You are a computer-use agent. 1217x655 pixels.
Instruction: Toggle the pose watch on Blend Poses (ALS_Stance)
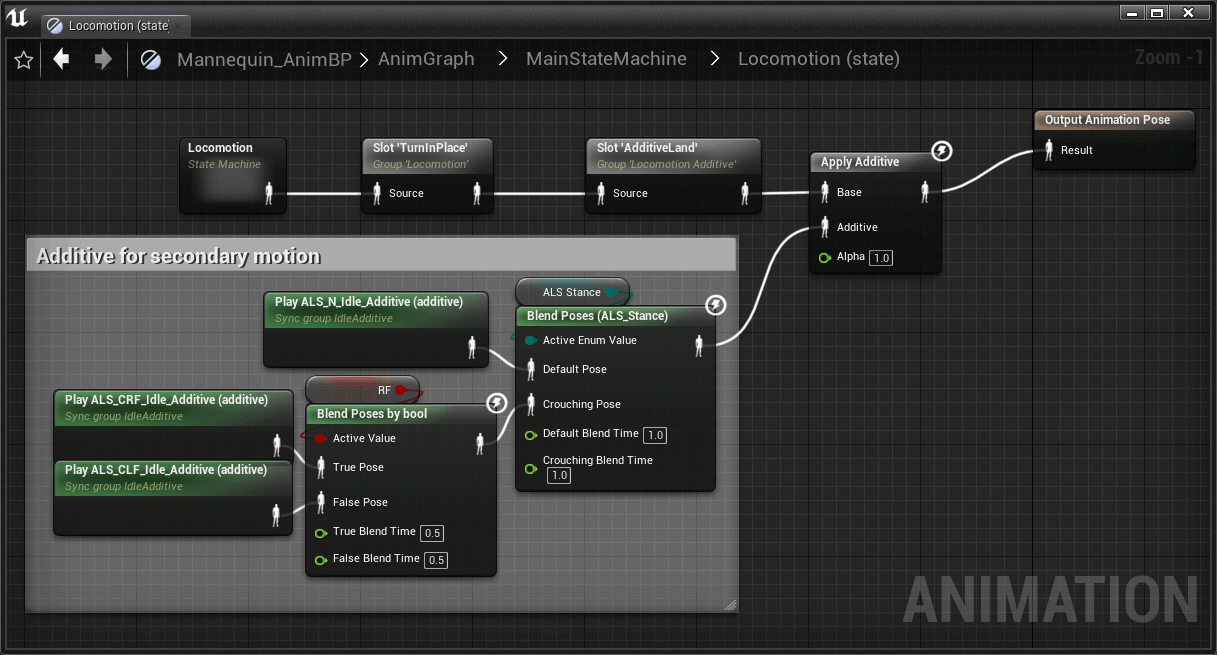click(x=715, y=305)
